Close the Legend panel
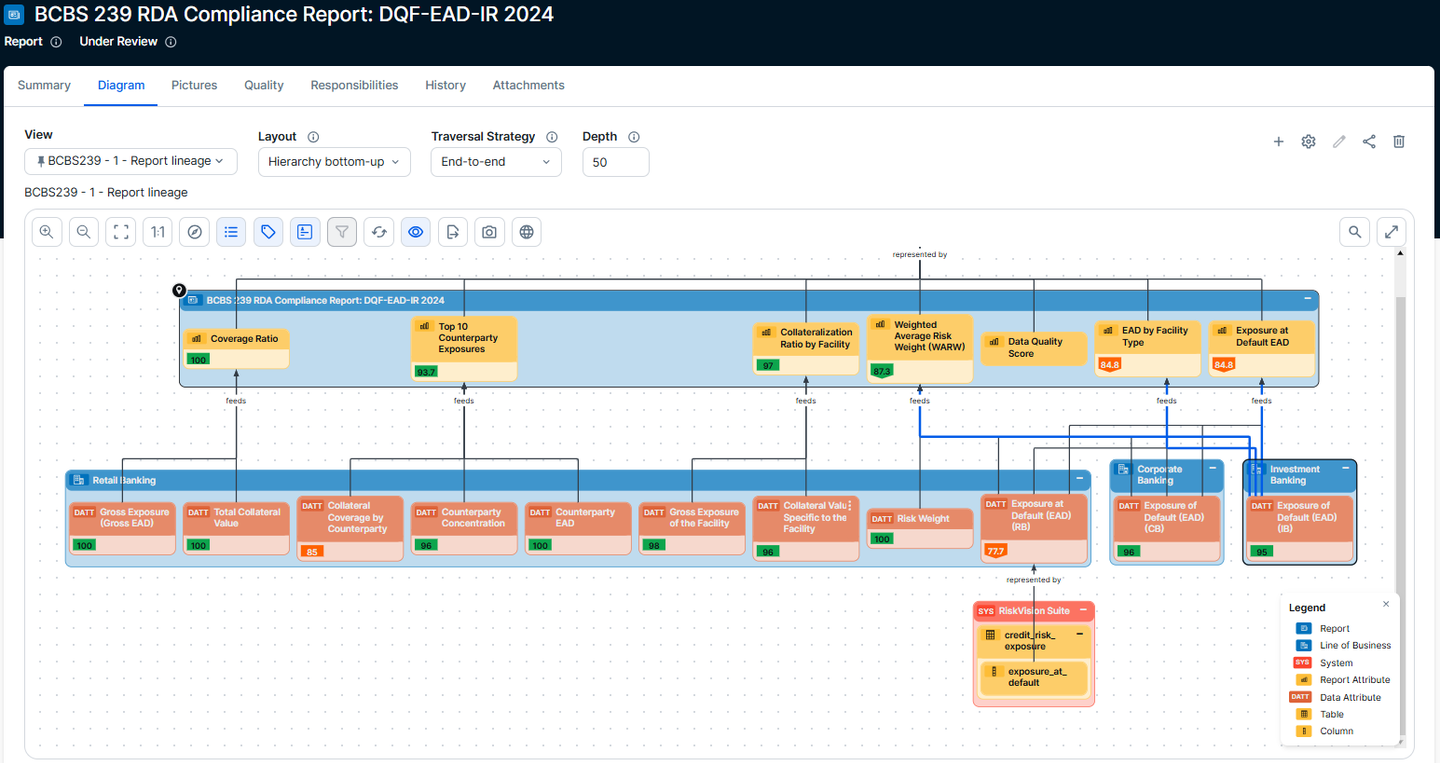 (1386, 604)
